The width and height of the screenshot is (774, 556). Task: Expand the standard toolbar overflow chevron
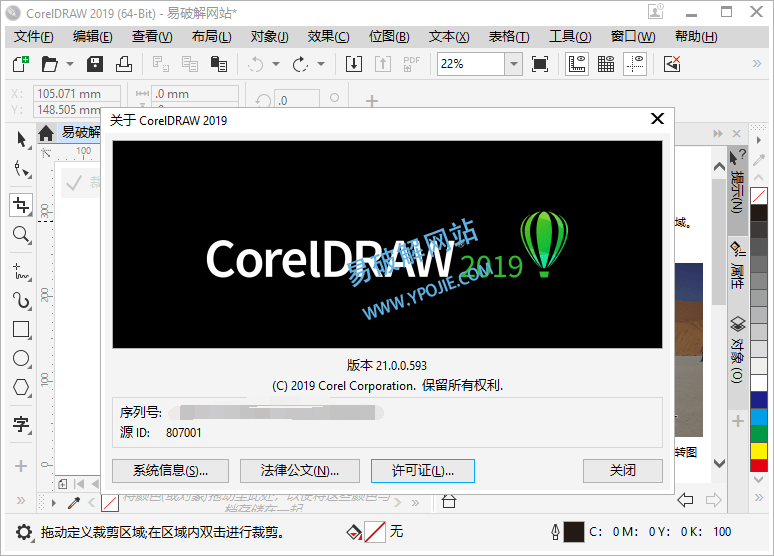pyautogui.click(x=756, y=63)
